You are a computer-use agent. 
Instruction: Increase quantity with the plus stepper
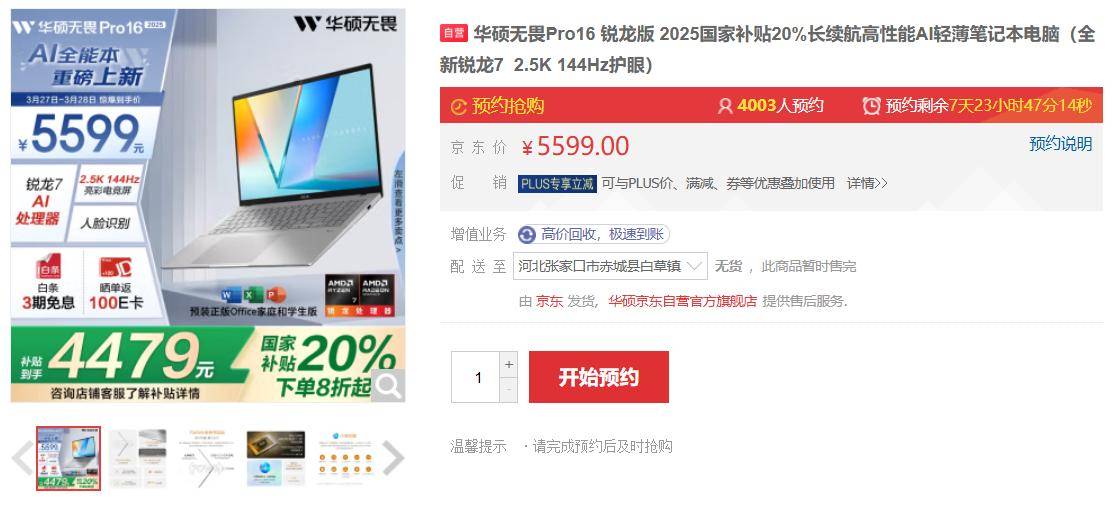tap(509, 364)
